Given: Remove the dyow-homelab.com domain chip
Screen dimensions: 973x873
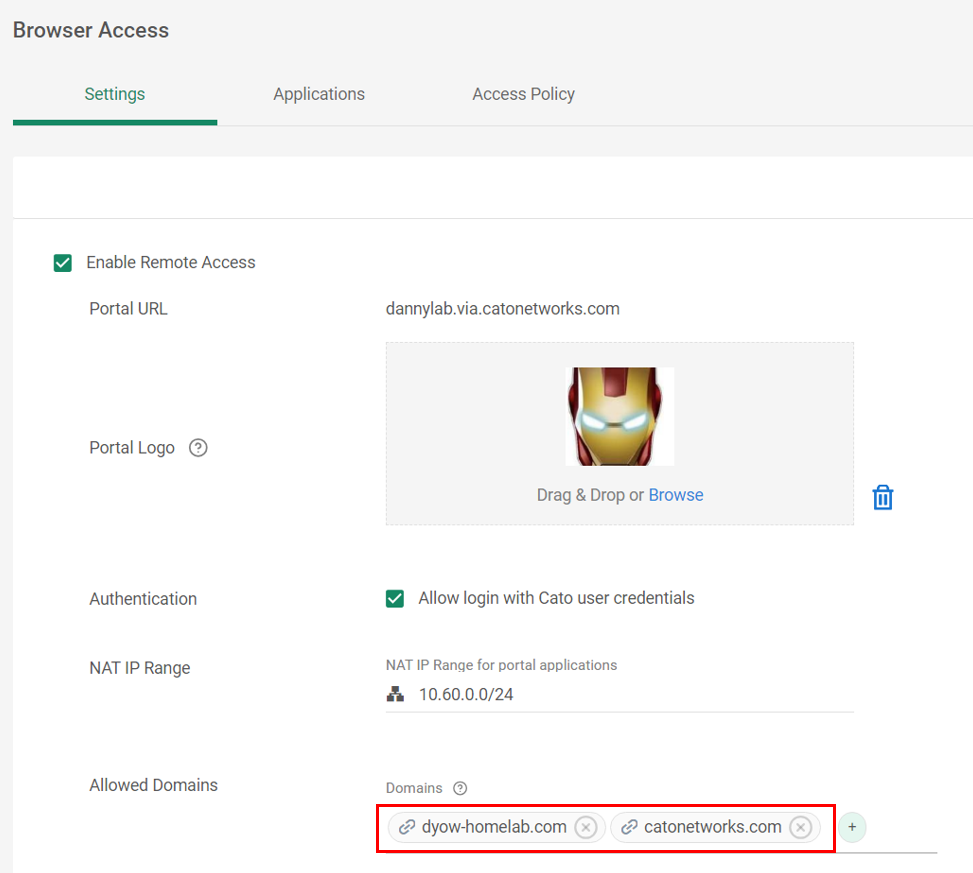Looking at the screenshot, I should 587,827.
